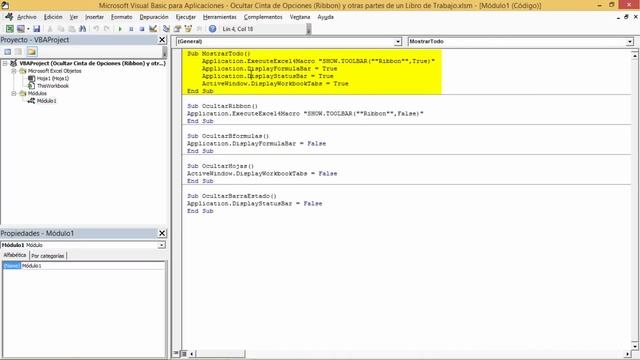The width and height of the screenshot is (640, 360).
Task: Open the Archivo menu
Action: [27, 17]
